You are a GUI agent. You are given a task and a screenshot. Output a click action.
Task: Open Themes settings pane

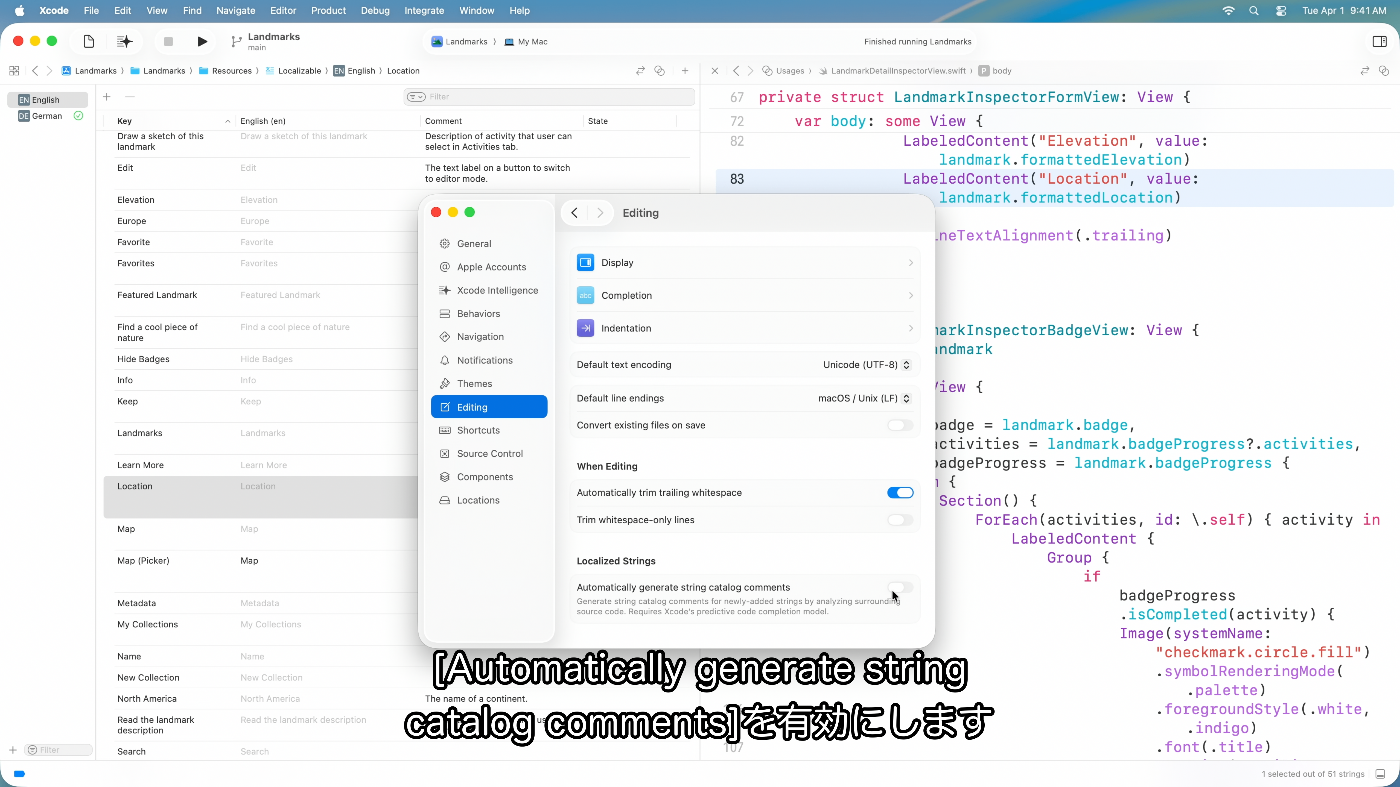point(489,384)
